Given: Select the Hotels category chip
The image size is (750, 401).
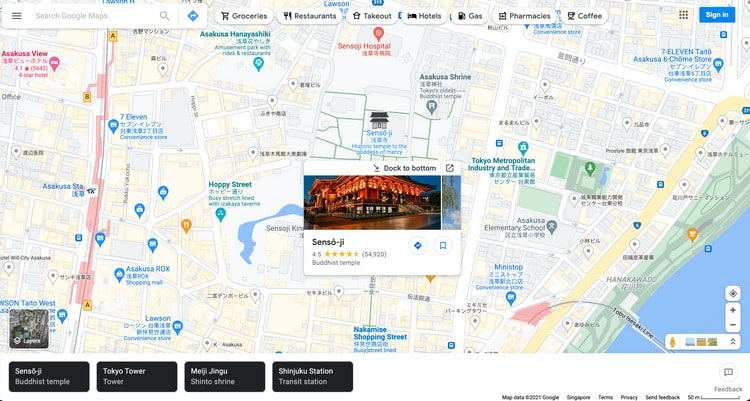Looking at the screenshot, I should (424, 16).
